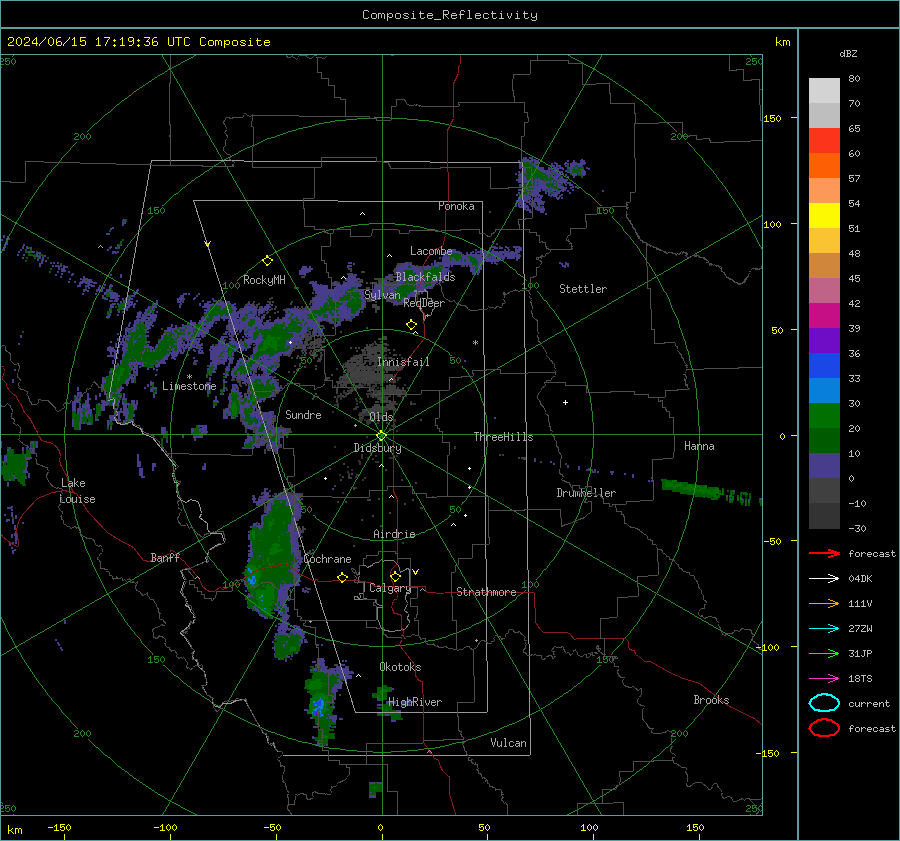Click the Drumheller label
Image resolution: width=900 pixels, height=841 pixels.
(x=586, y=493)
